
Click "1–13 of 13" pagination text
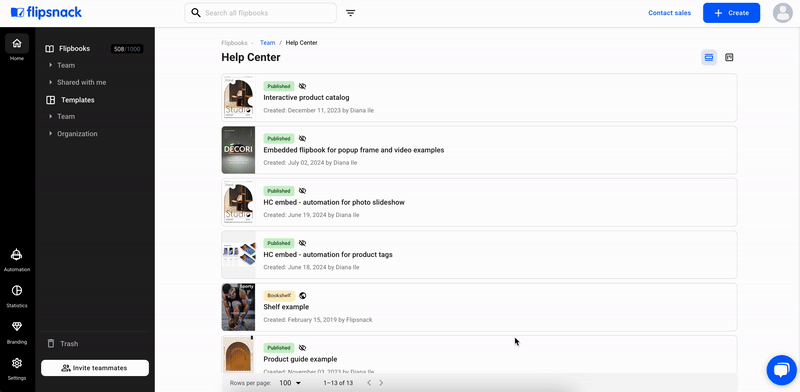[338, 383]
